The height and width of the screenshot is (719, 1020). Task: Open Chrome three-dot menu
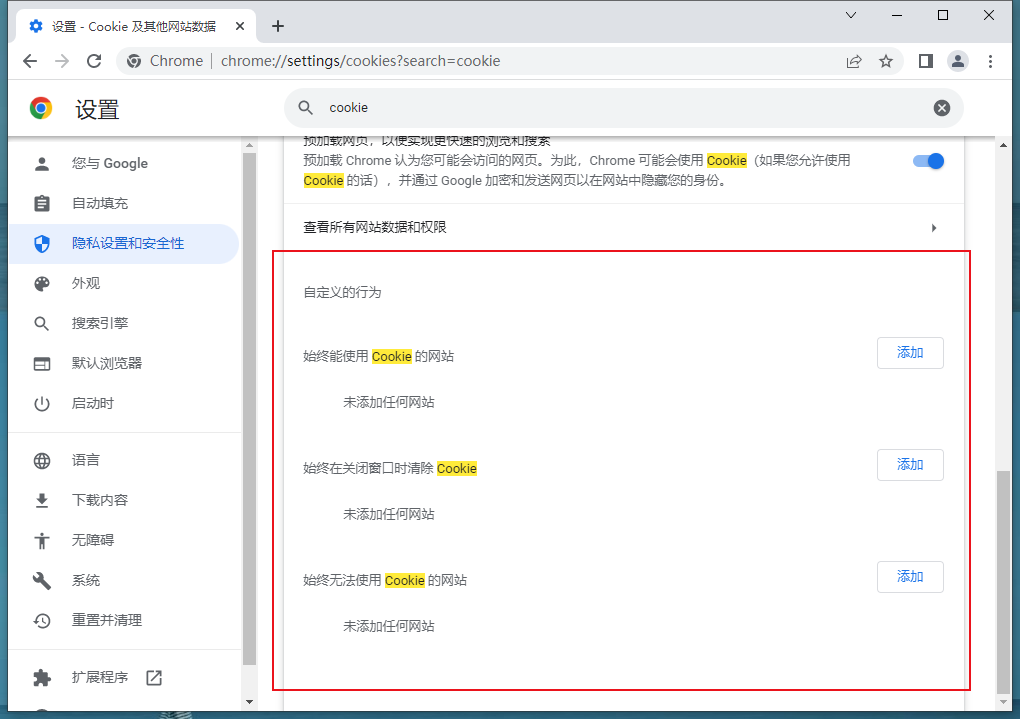(990, 61)
